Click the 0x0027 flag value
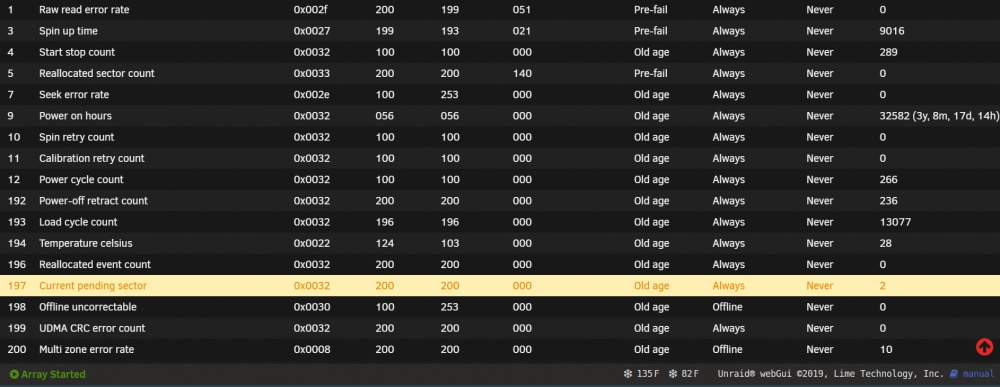 [x=312, y=31]
